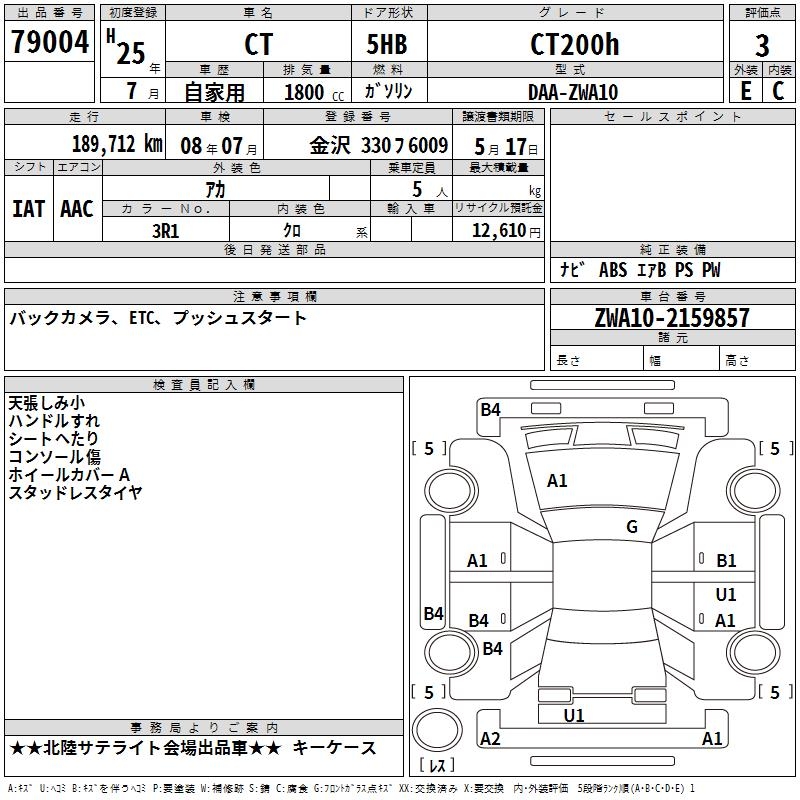Click chassis number ZWA10-2159857

coord(672,318)
